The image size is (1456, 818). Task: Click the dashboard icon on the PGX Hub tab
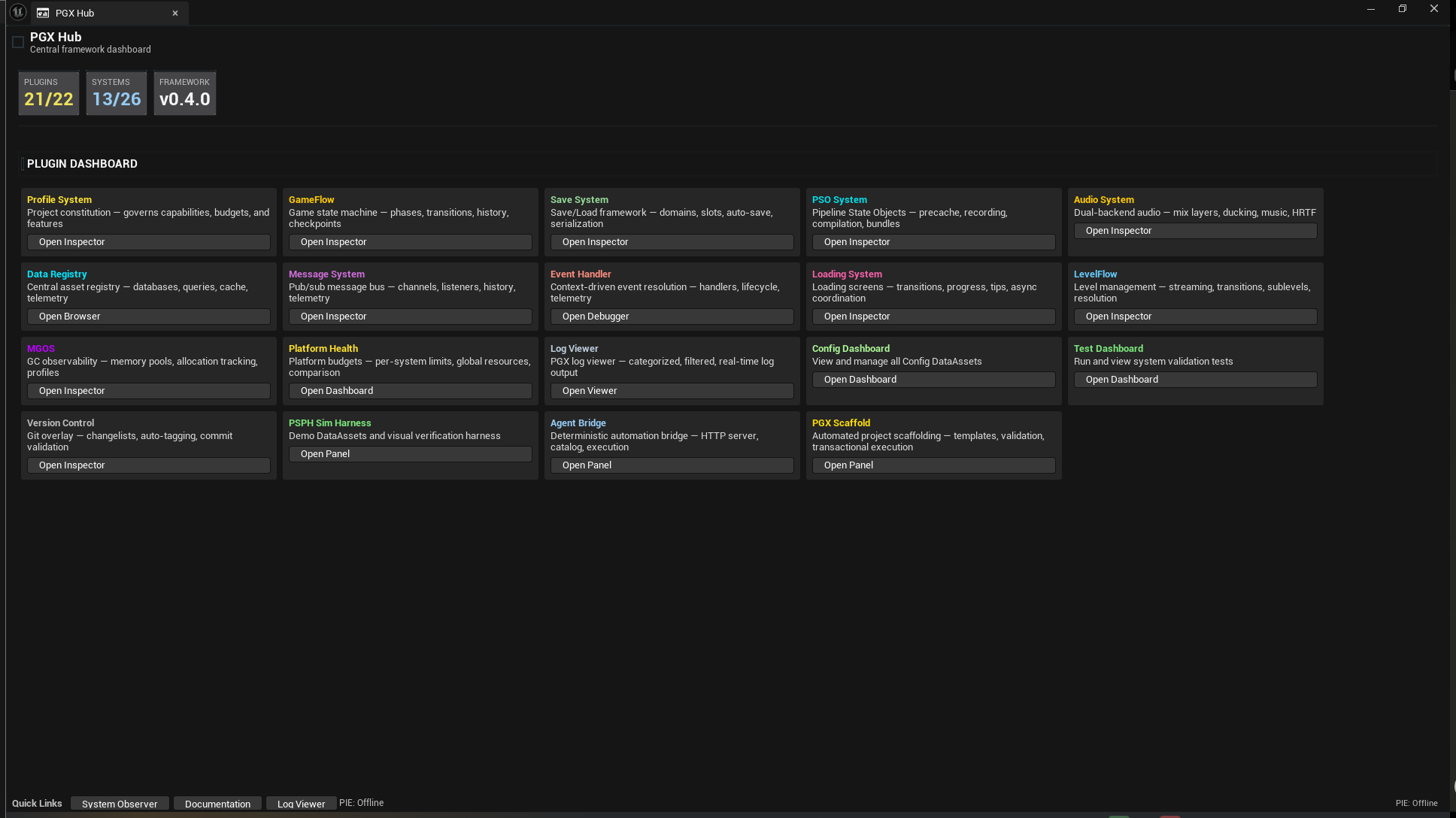(44, 13)
